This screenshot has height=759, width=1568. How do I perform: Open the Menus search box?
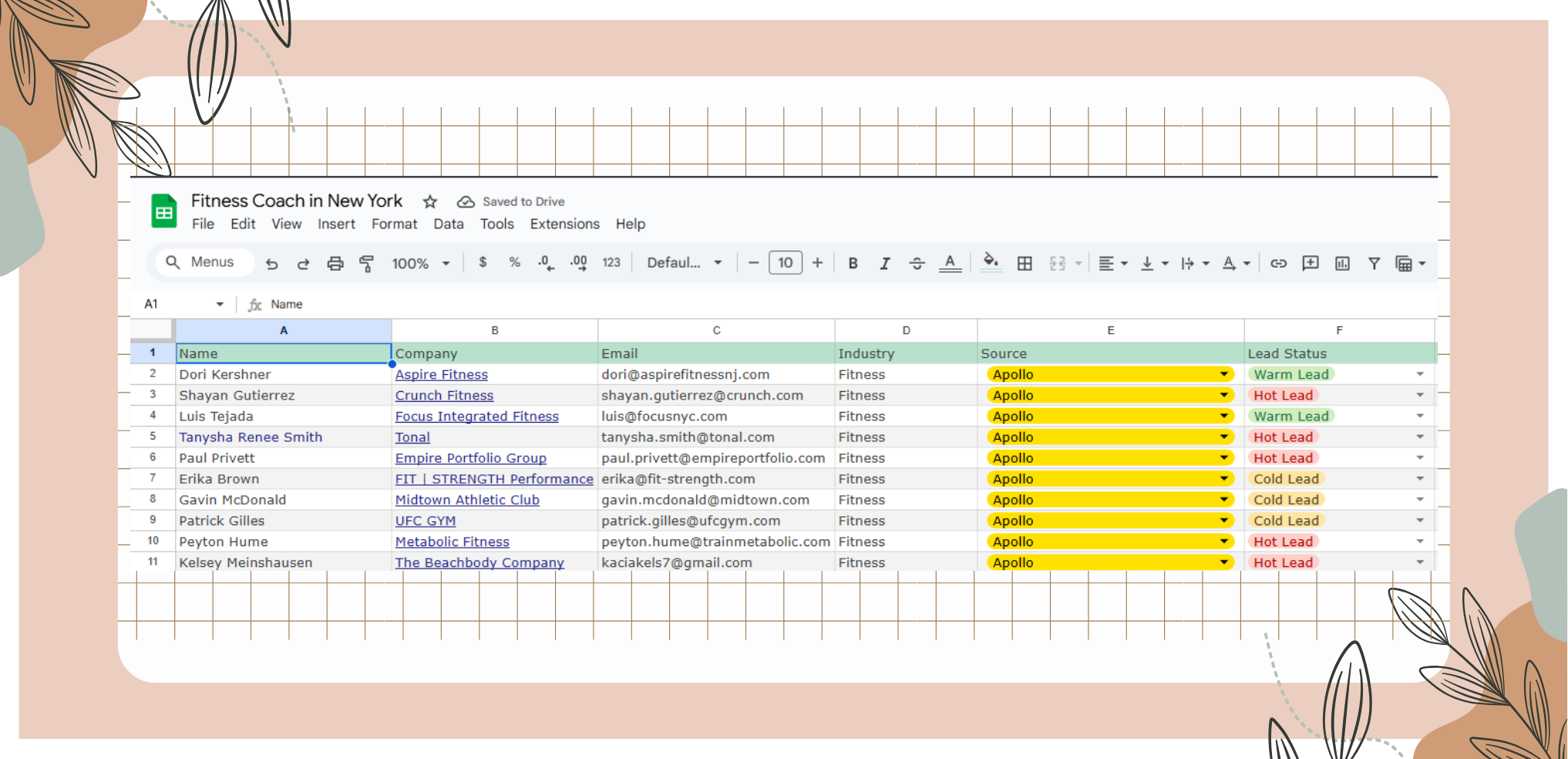click(x=205, y=262)
